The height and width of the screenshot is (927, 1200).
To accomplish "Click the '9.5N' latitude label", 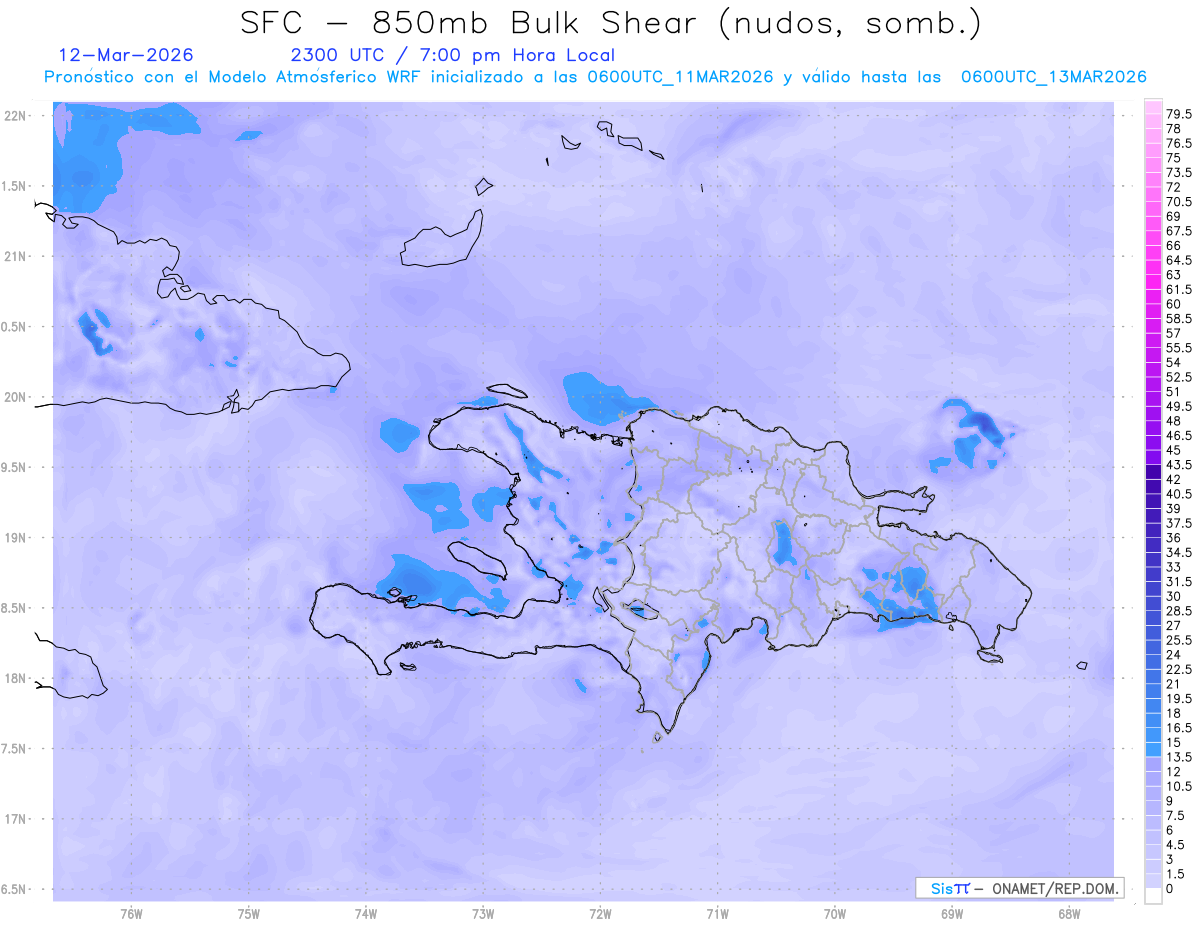I will click(x=15, y=467).
